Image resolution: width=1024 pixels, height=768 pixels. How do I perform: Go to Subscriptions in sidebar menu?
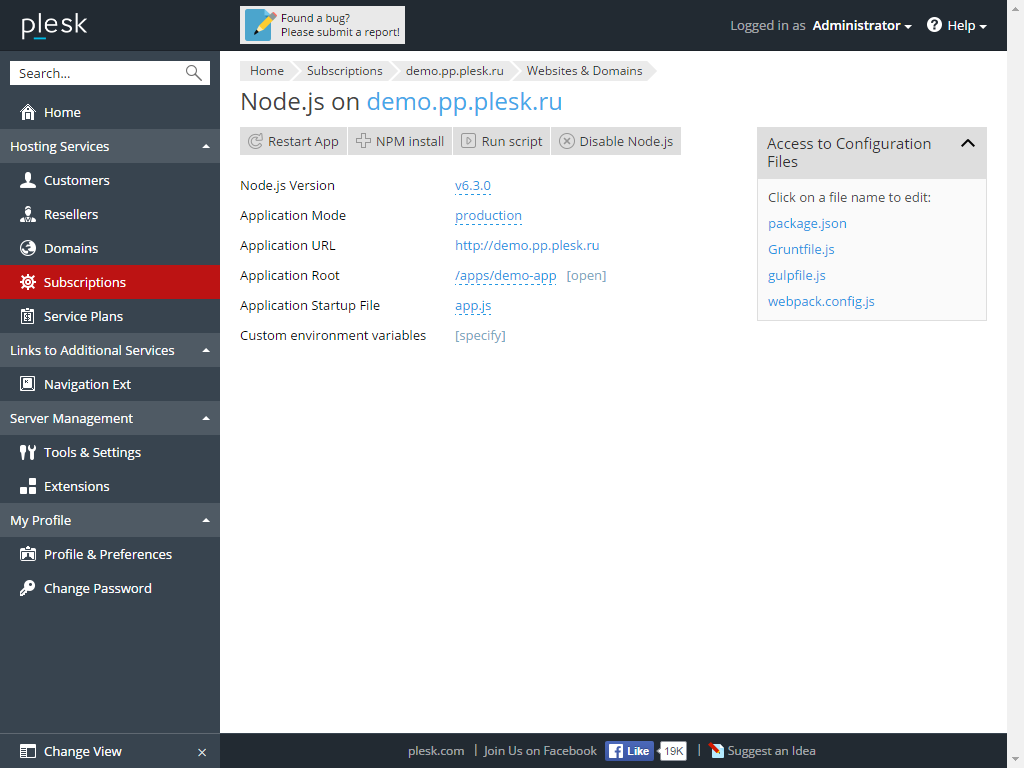pos(85,283)
